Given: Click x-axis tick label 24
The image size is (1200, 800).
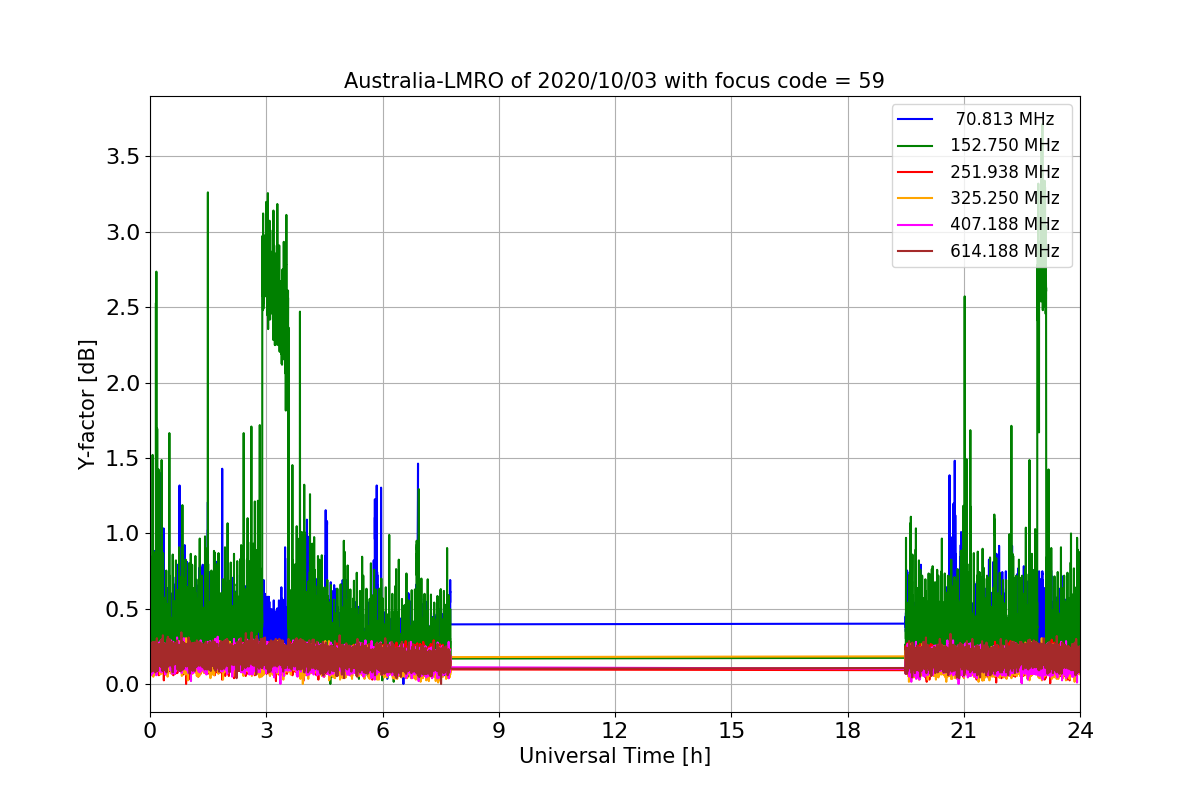Looking at the screenshot, I should point(1080,731).
